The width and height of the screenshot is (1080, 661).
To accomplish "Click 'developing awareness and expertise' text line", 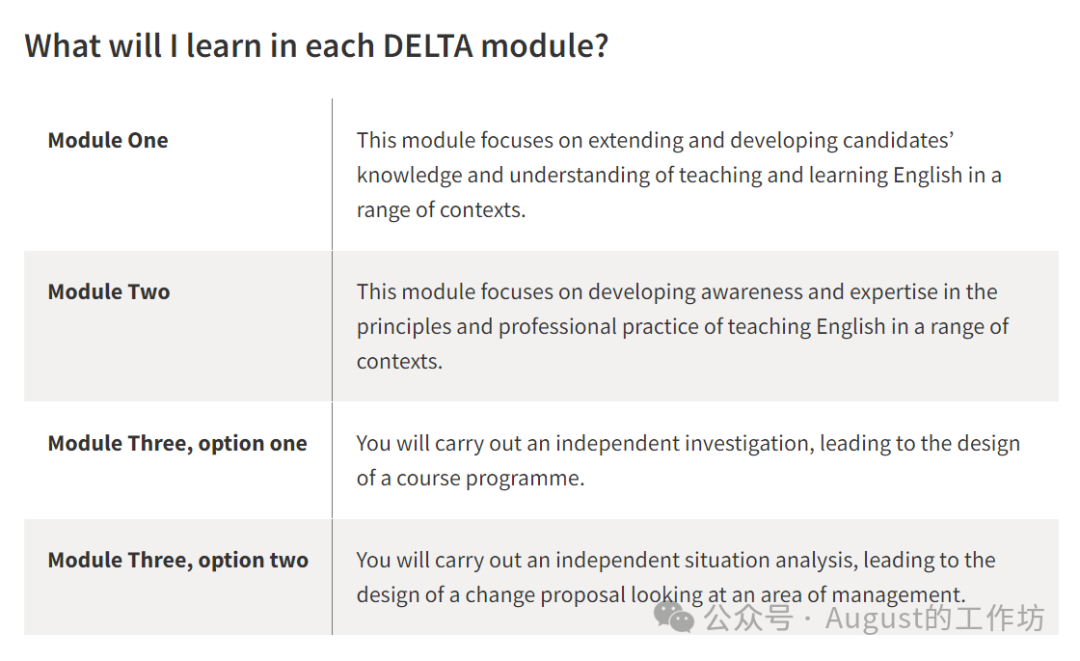I will pos(677,292).
